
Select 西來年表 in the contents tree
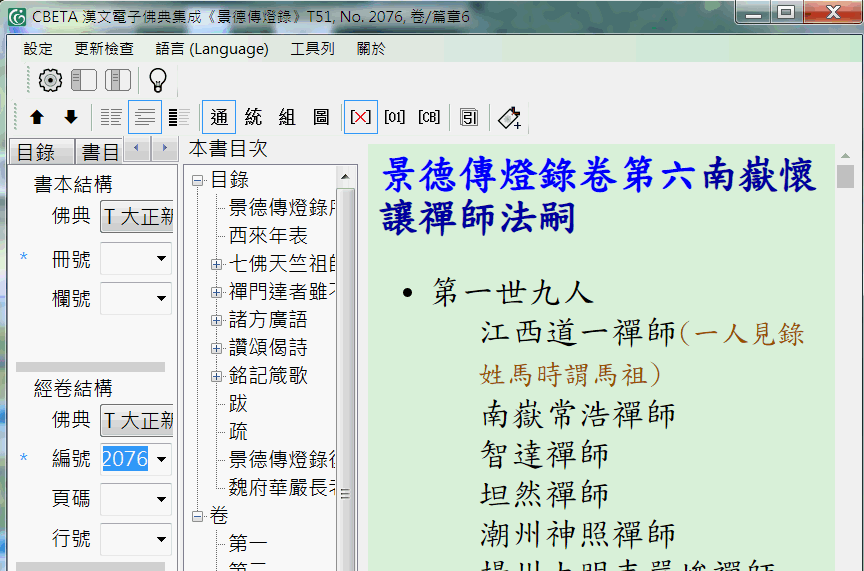coord(268,236)
